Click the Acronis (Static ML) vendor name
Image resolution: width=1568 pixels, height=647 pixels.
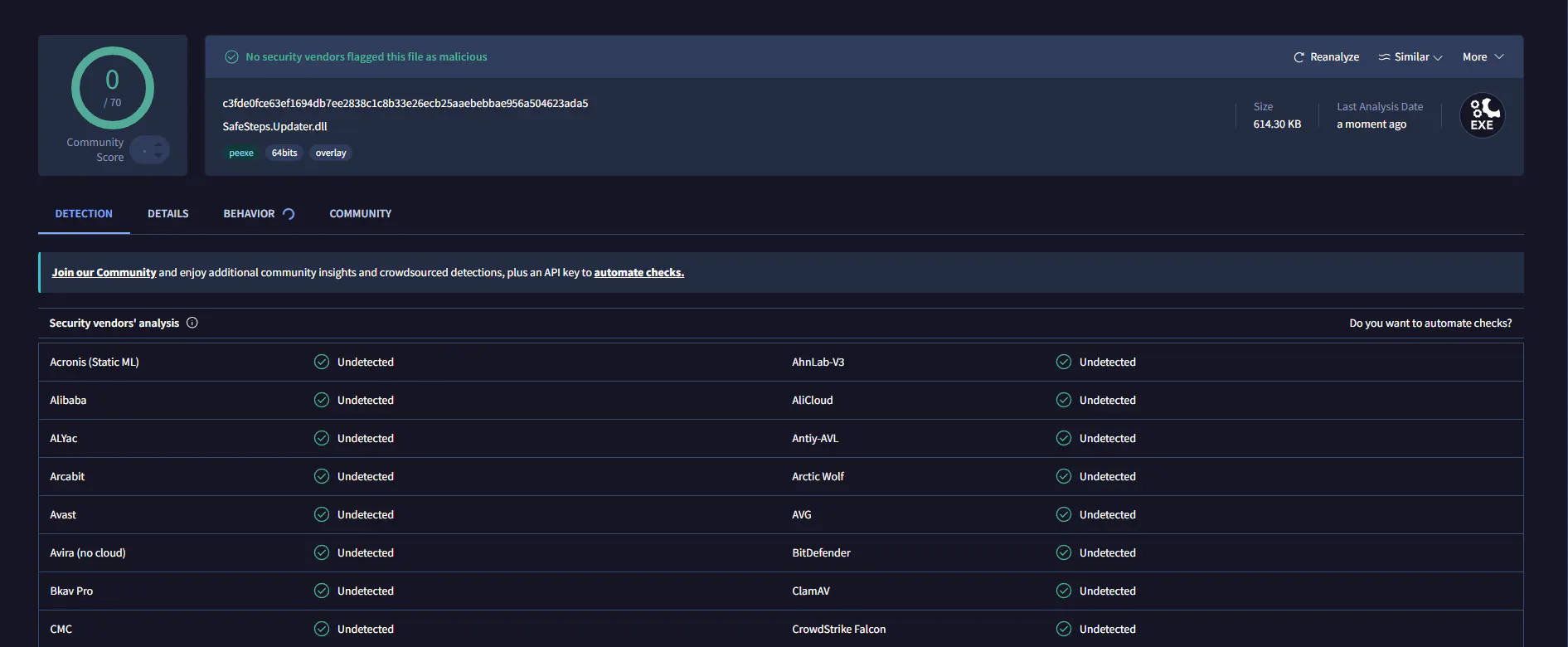pos(95,362)
